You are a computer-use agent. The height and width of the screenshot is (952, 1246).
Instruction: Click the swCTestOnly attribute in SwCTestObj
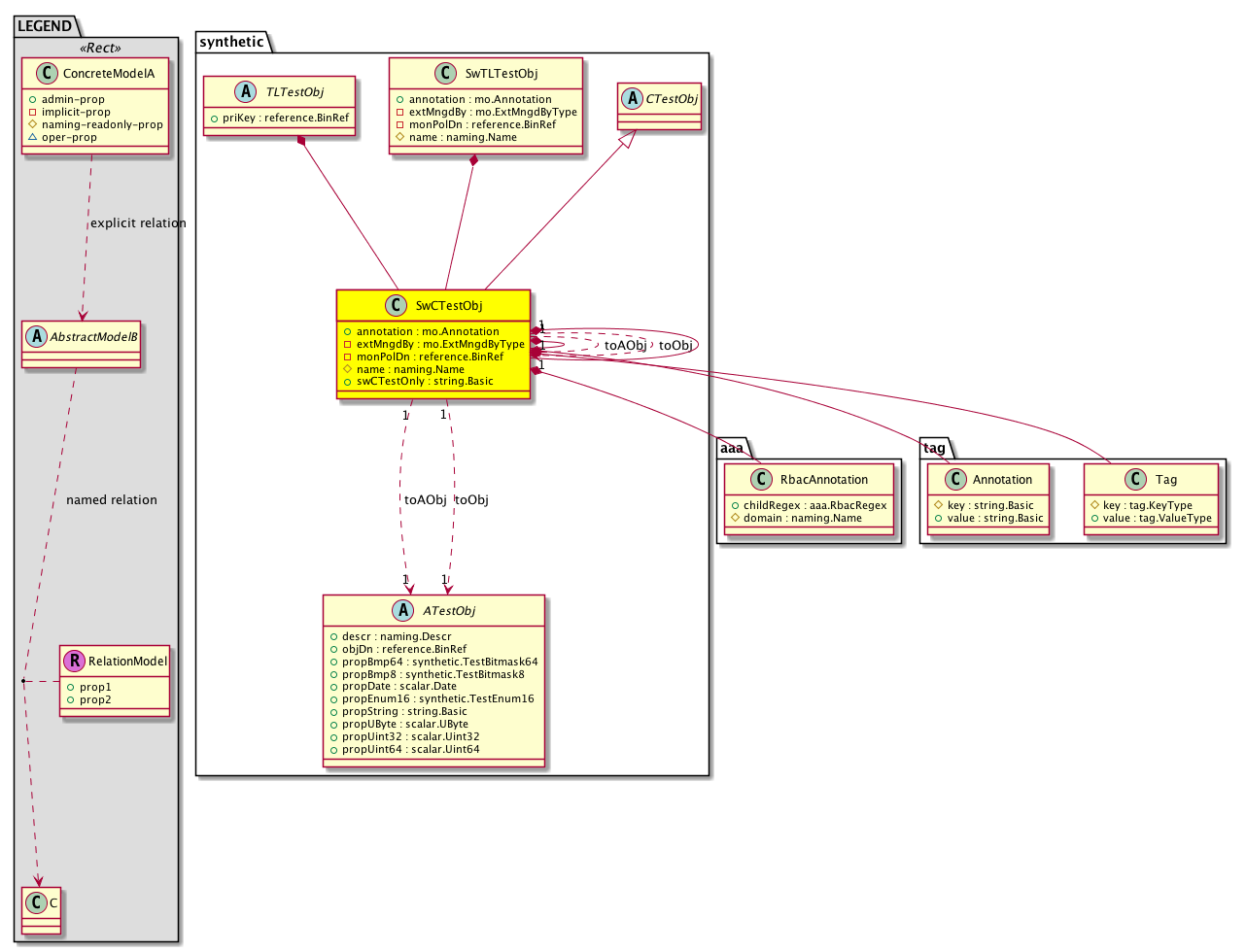tap(424, 382)
